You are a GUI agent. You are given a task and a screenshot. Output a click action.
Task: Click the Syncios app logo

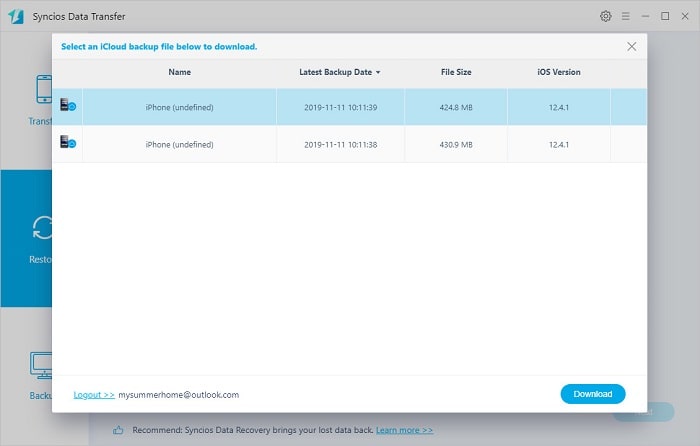tap(16, 17)
